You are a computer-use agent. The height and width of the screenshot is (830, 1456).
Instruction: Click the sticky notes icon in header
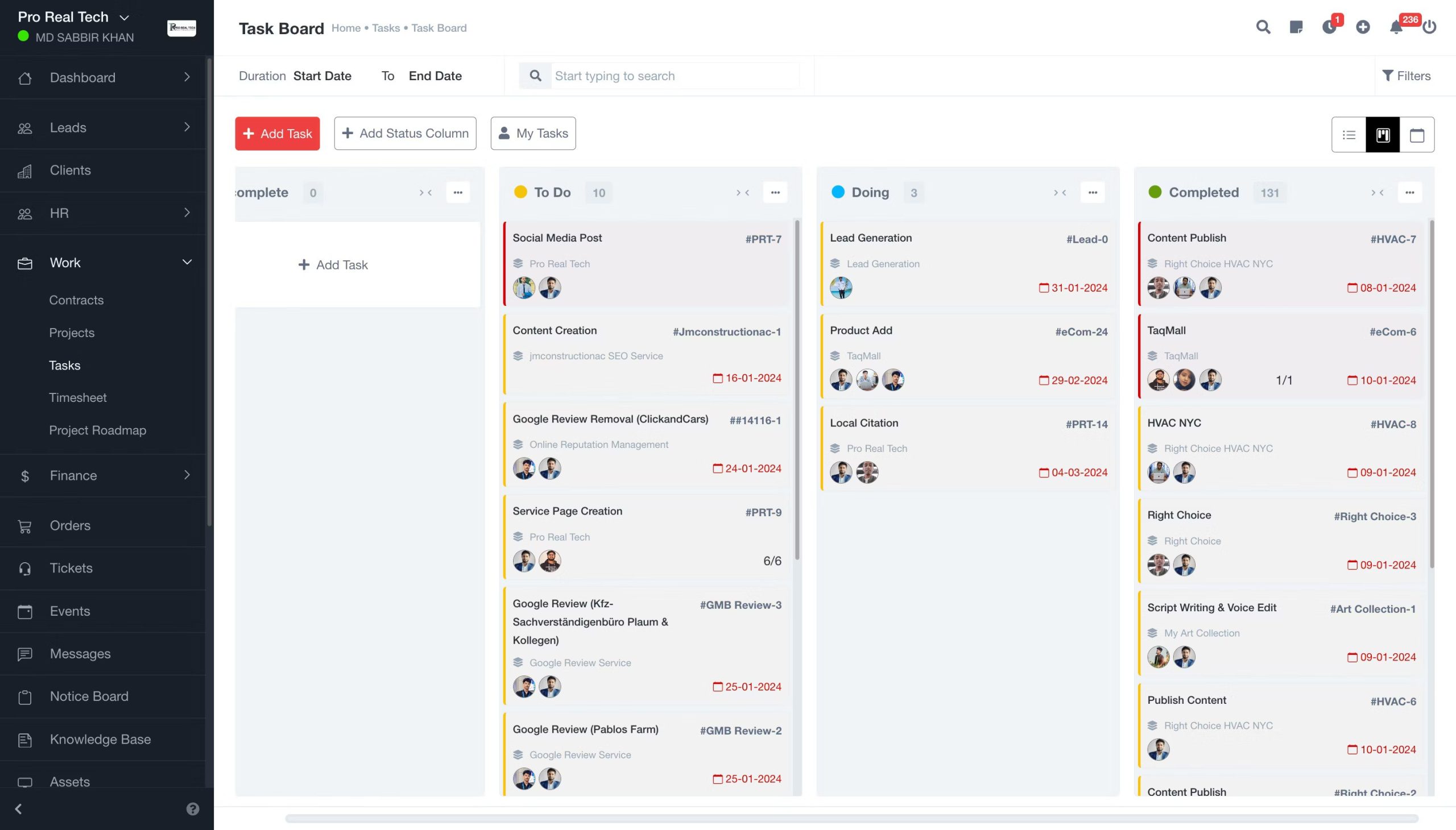point(1296,27)
